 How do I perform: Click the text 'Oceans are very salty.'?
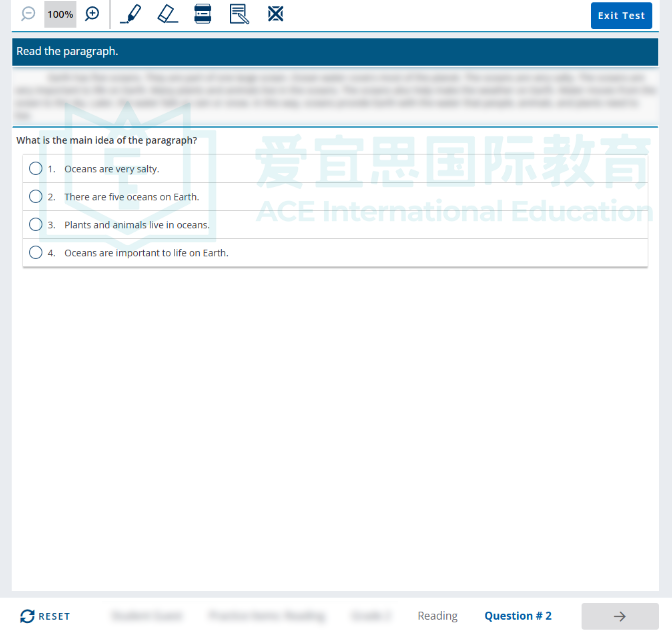click(x=112, y=169)
